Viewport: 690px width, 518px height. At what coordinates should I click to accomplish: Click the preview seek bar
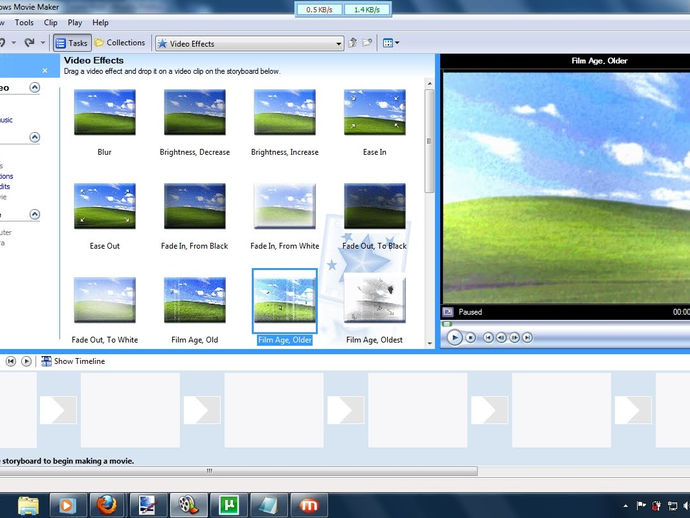[566, 324]
